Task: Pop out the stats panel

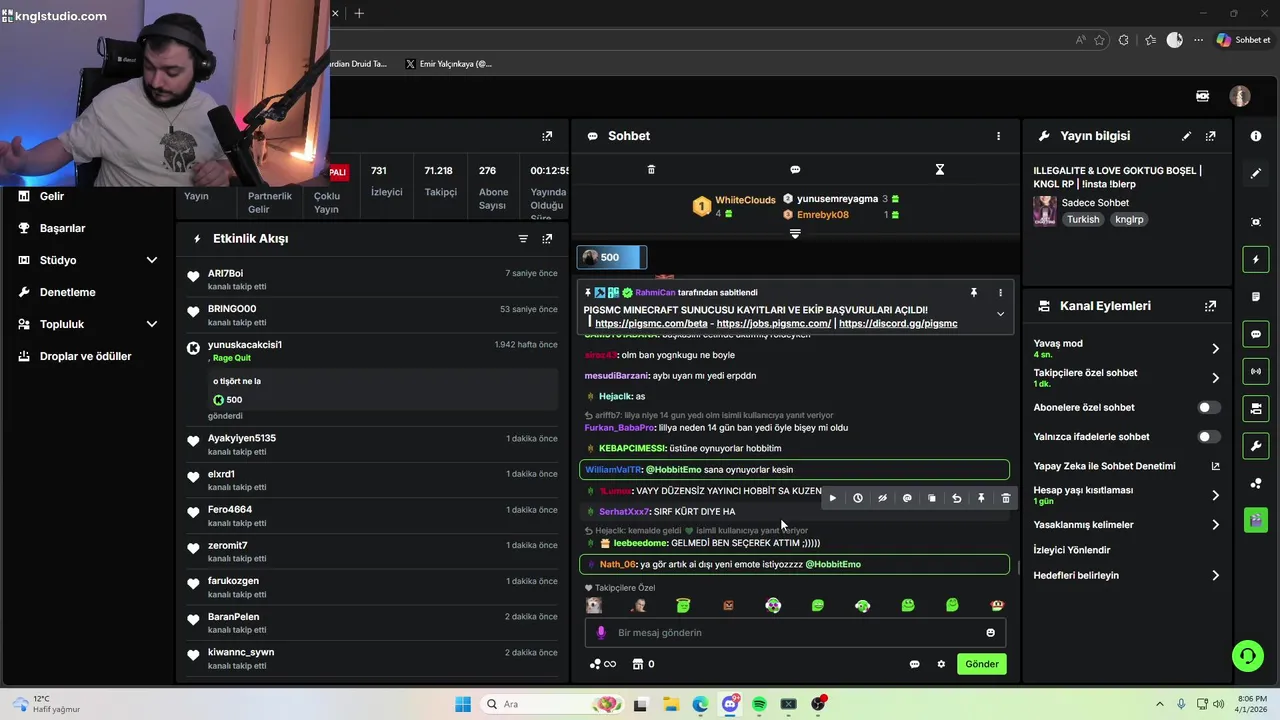Action: [547, 136]
